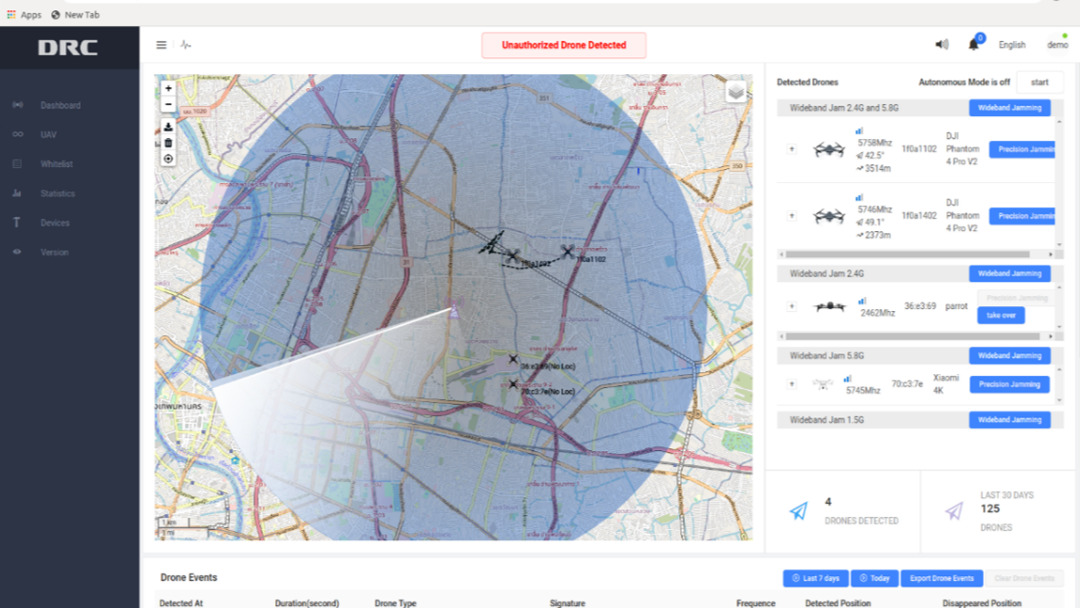Start Autonomous Mode
1081x608 pixels.
click(1040, 82)
